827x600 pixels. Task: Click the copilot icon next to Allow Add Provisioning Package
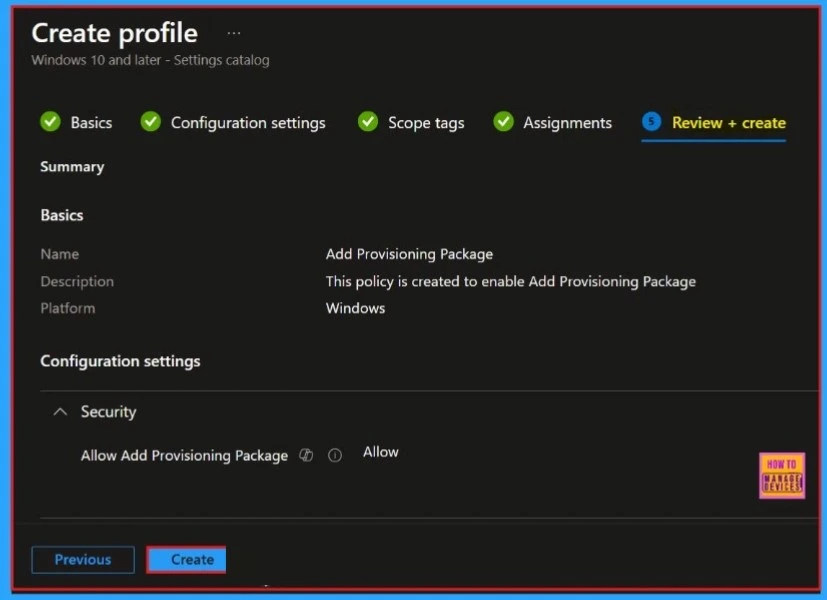pyautogui.click(x=306, y=455)
